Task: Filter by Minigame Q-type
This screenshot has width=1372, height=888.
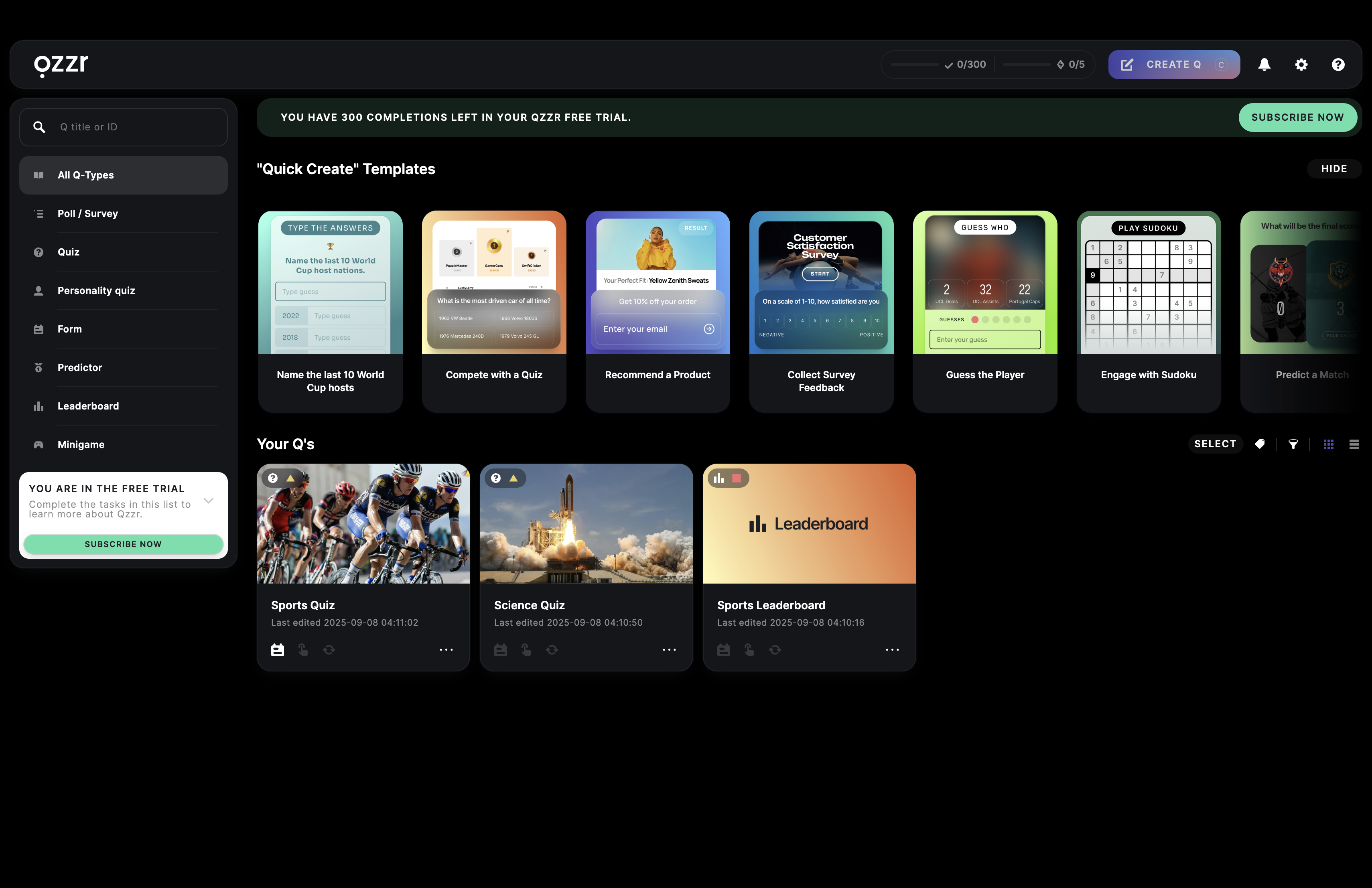Action: pyautogui.click(x=81, y=444)
